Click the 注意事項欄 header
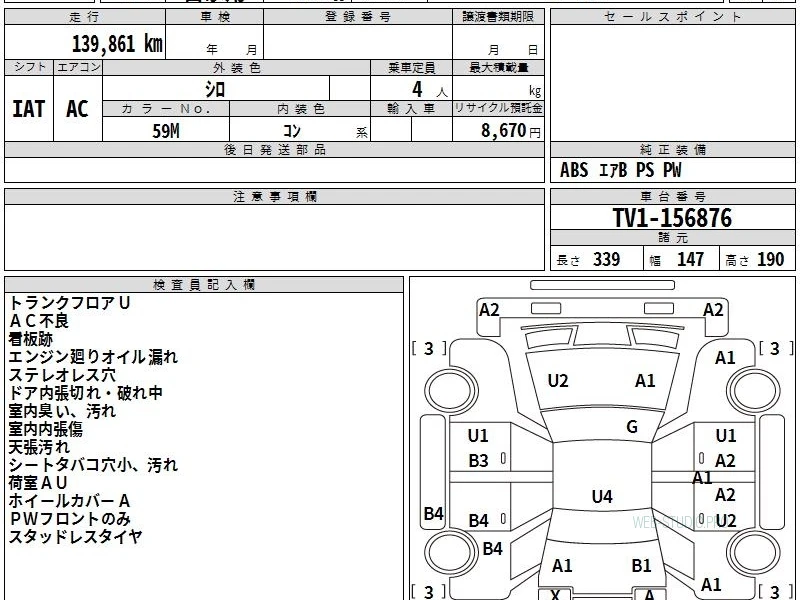The image size is (800, 600). (274, 196)
